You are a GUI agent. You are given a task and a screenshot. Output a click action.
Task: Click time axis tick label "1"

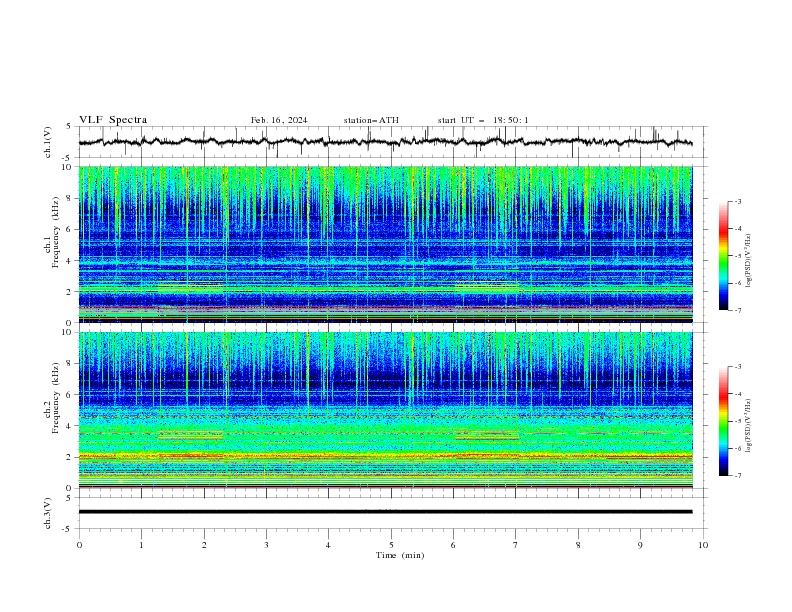click(141, 545)
